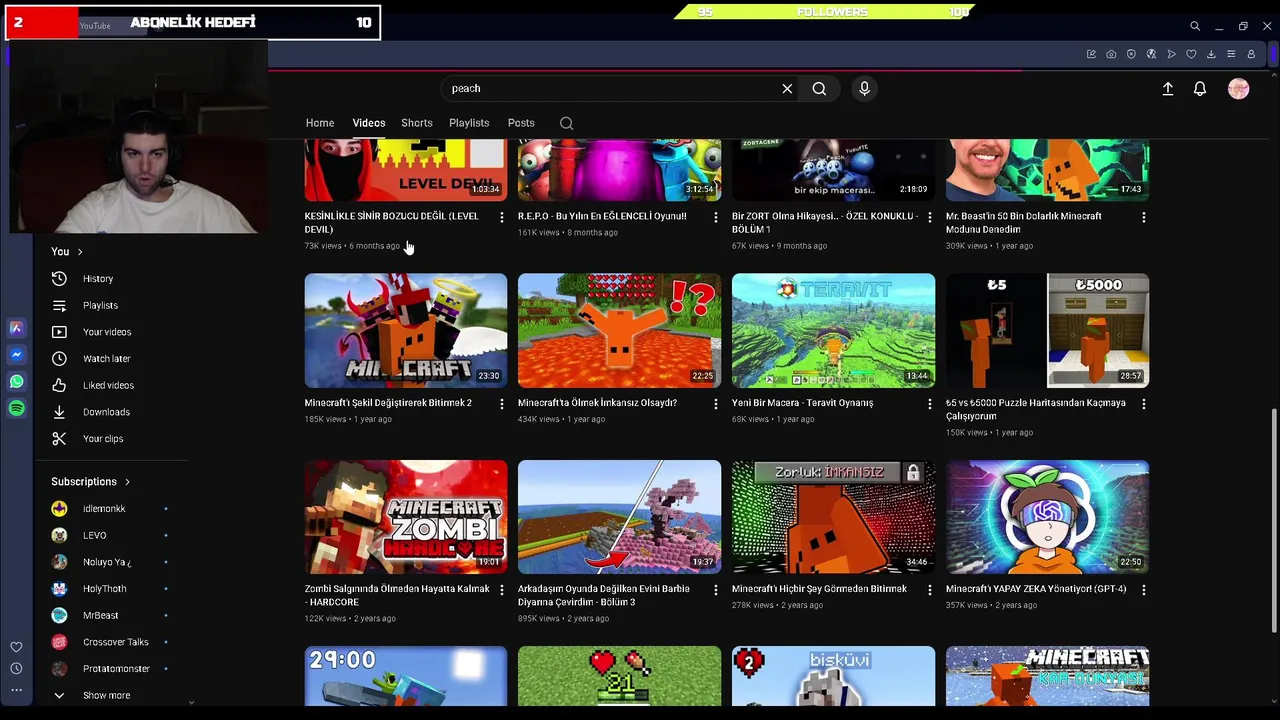Open the more options menu for 'KESİNLİKLE SİNİR BOZUCU DEĞİL' video
The height and width of the screenshot is (720, 1280).
(502, 217)
